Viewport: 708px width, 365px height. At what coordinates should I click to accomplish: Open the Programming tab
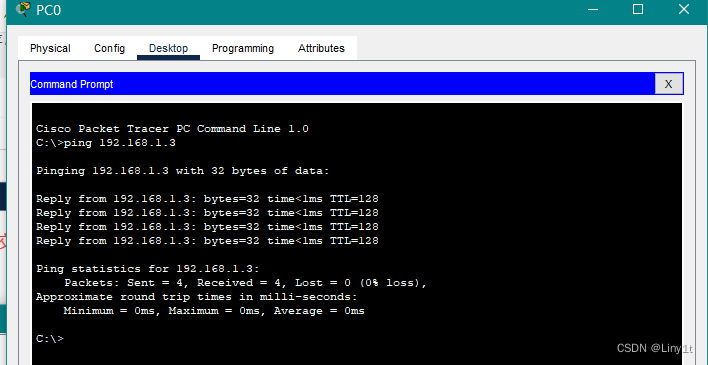point(243,48)
